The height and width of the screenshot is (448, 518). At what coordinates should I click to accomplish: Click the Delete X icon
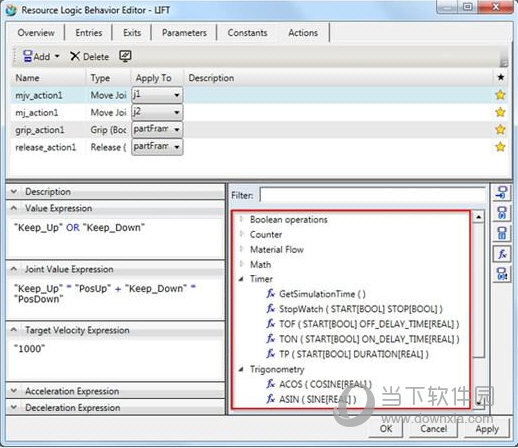point(75,56)
